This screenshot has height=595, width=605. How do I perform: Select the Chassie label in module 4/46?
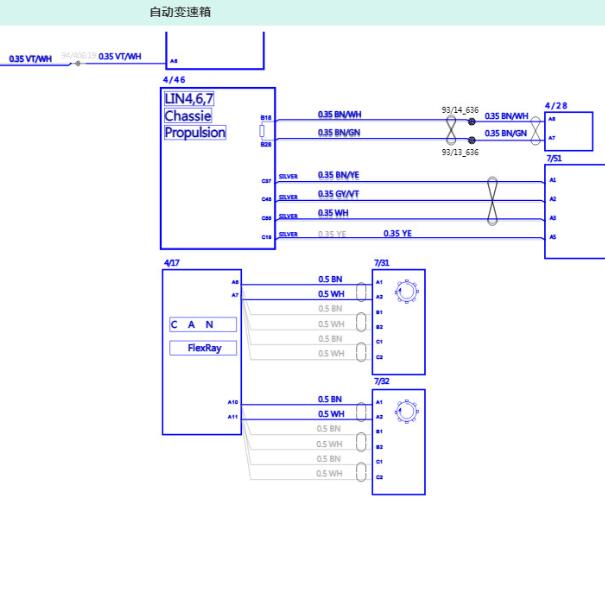point(188,116)
